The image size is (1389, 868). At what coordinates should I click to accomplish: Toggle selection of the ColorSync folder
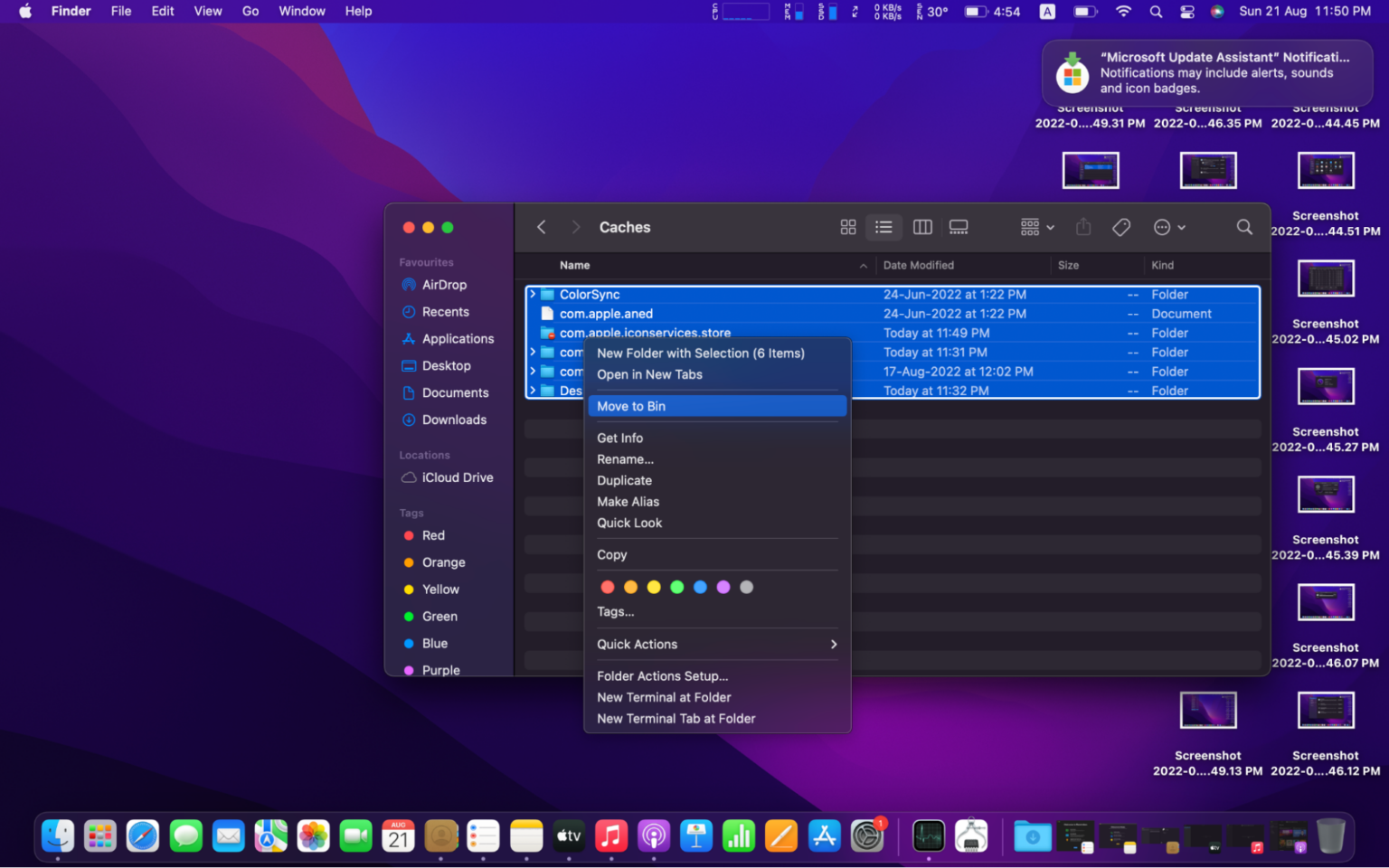[590, 294]
